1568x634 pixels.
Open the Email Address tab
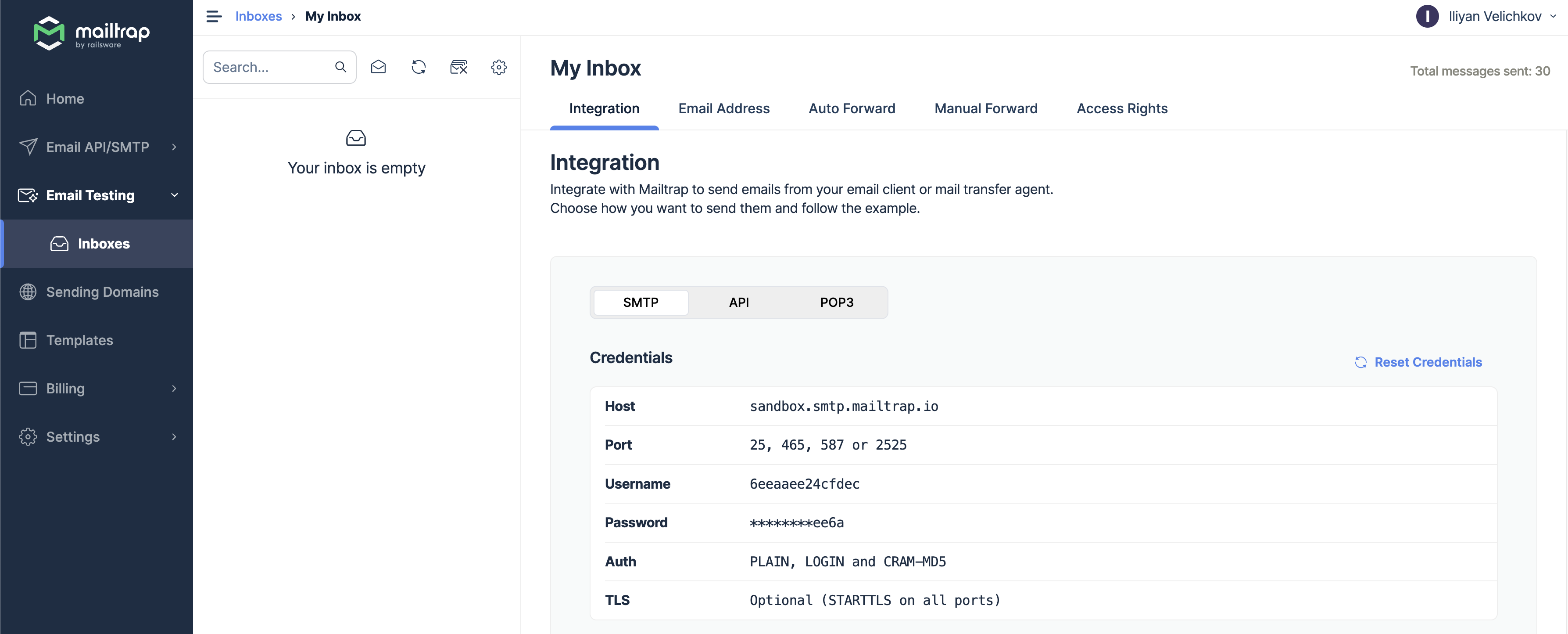(x=724, y=108)
